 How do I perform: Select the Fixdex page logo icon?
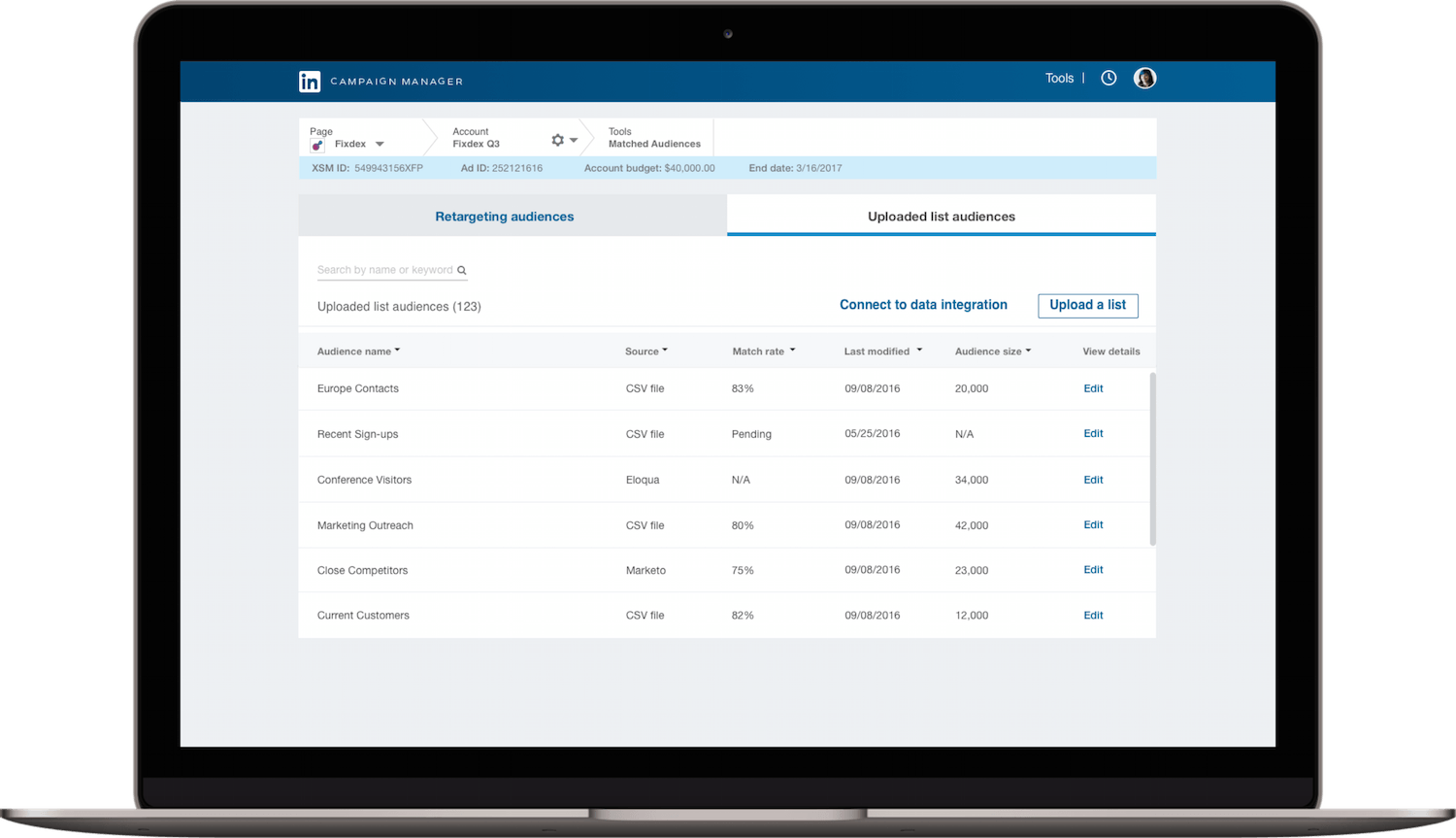tap(316, 144)
